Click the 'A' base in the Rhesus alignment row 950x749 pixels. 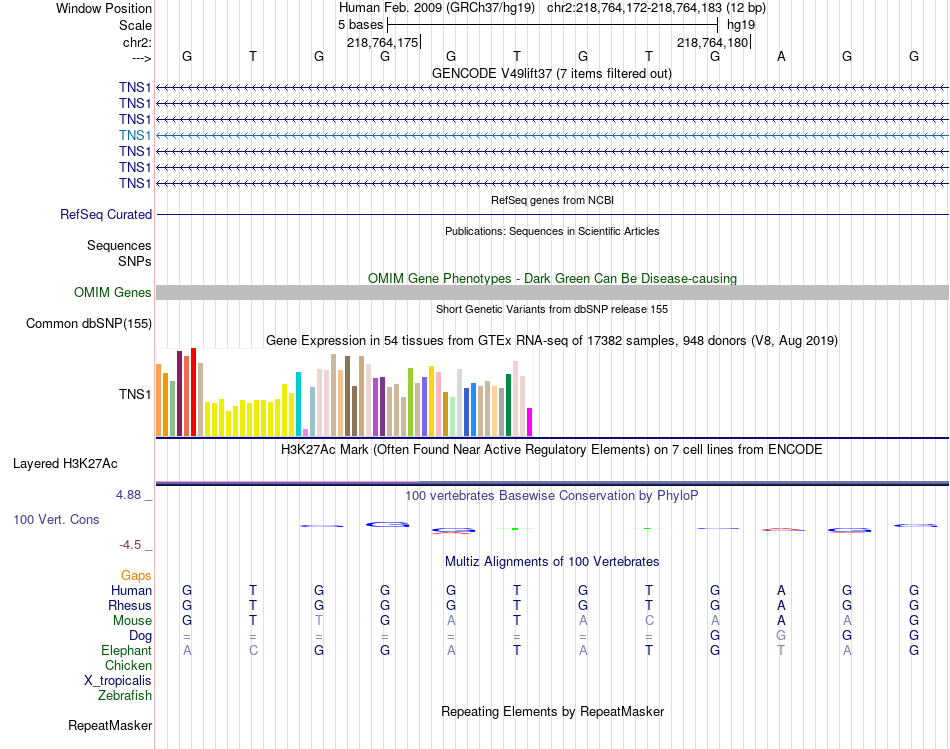[x=781, y=605]
